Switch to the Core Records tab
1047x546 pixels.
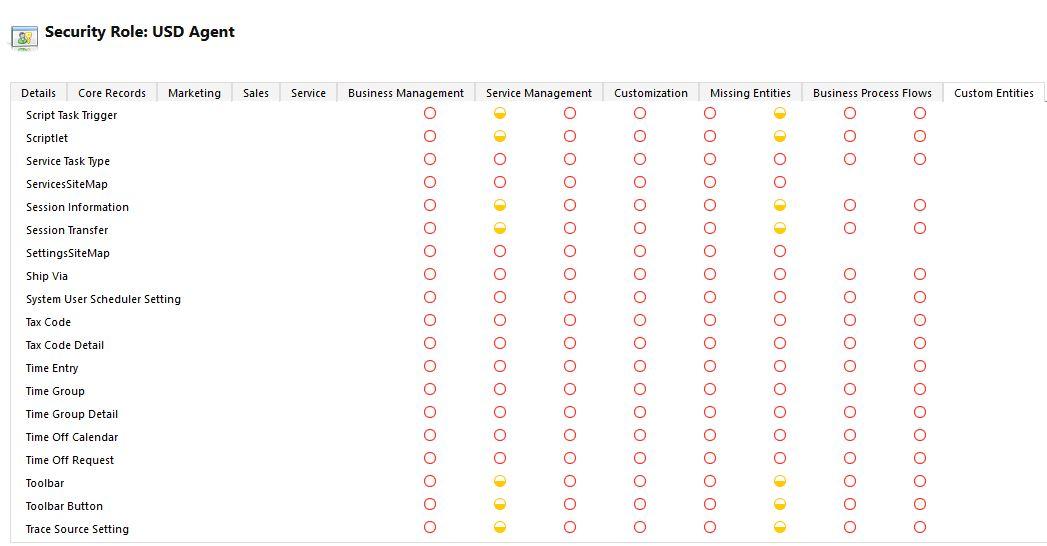tap(112, 93)
